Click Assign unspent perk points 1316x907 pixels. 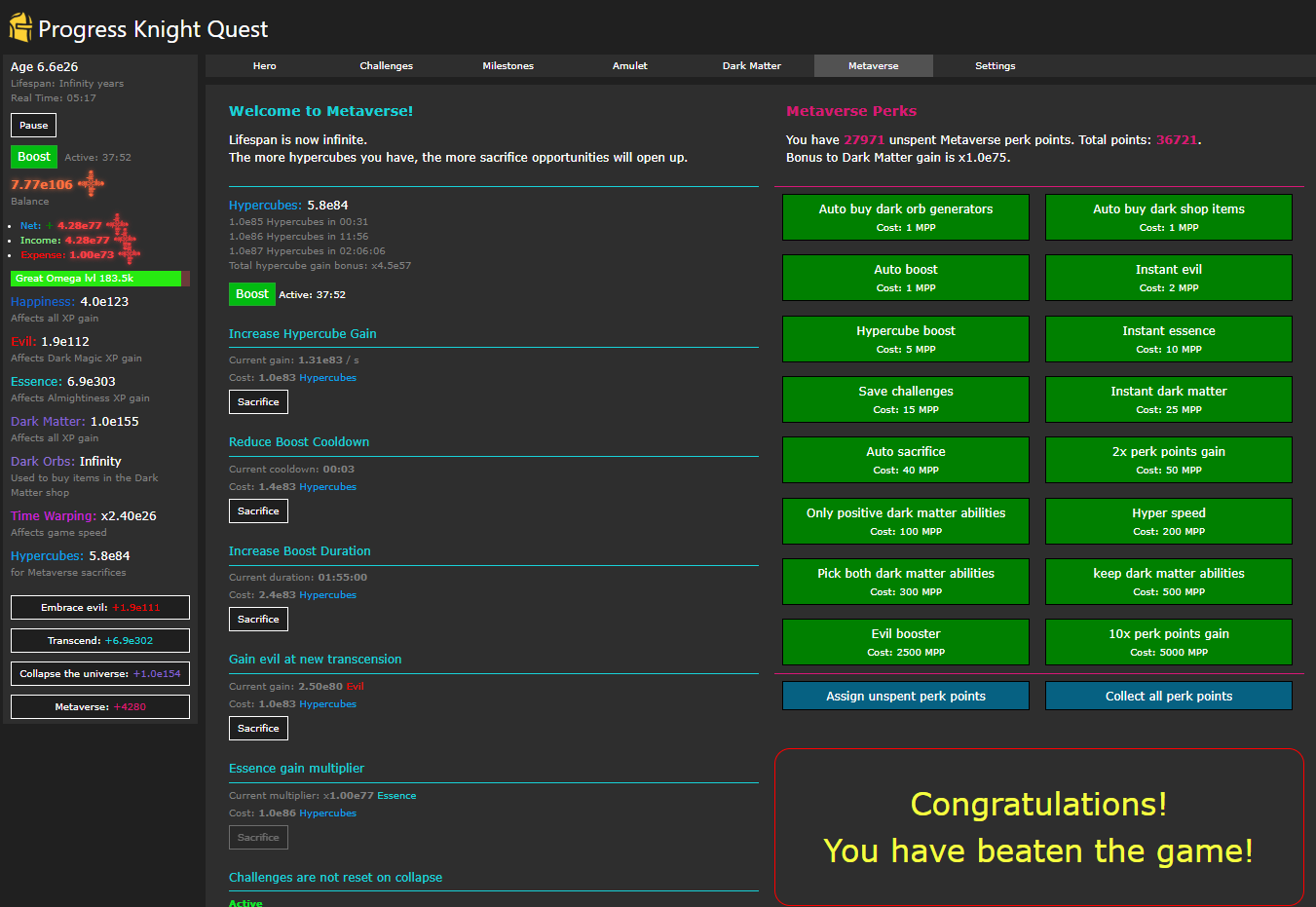point(905,697)
